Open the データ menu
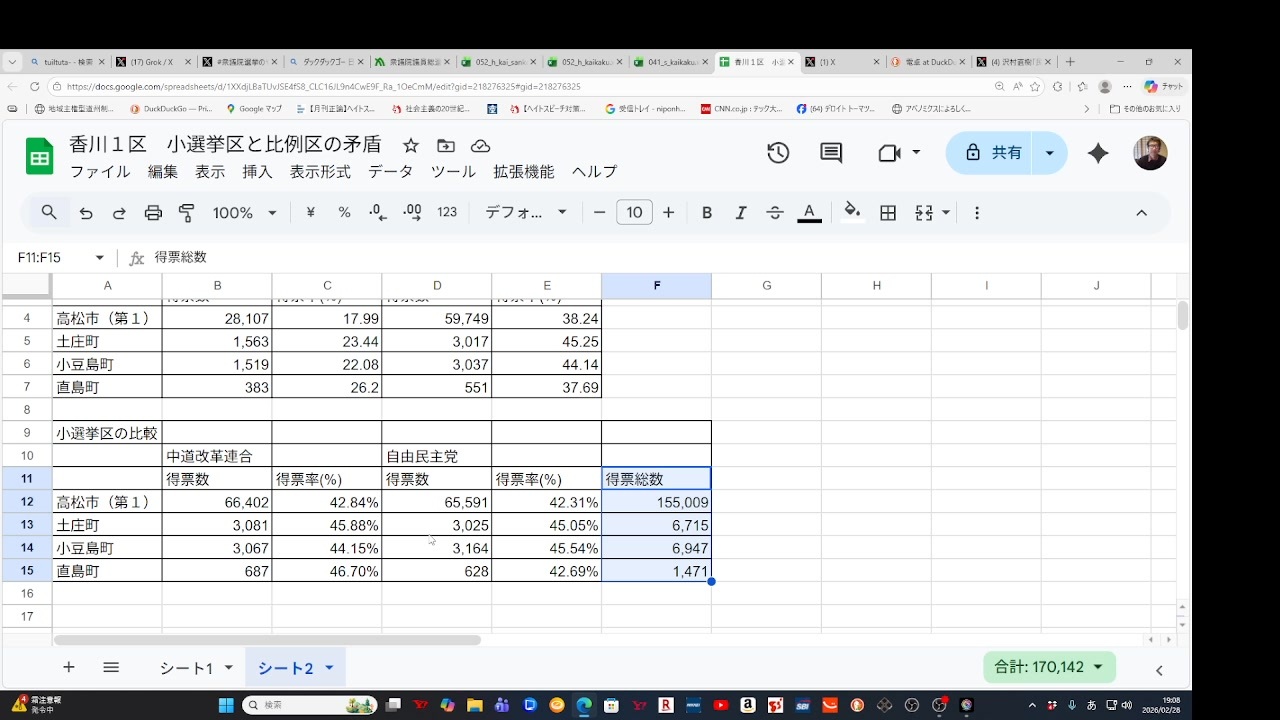 [390, 172]
